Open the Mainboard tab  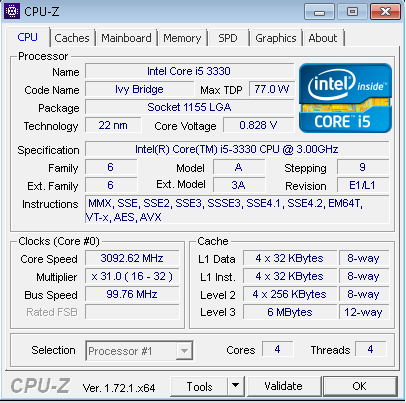click(126, 38)
